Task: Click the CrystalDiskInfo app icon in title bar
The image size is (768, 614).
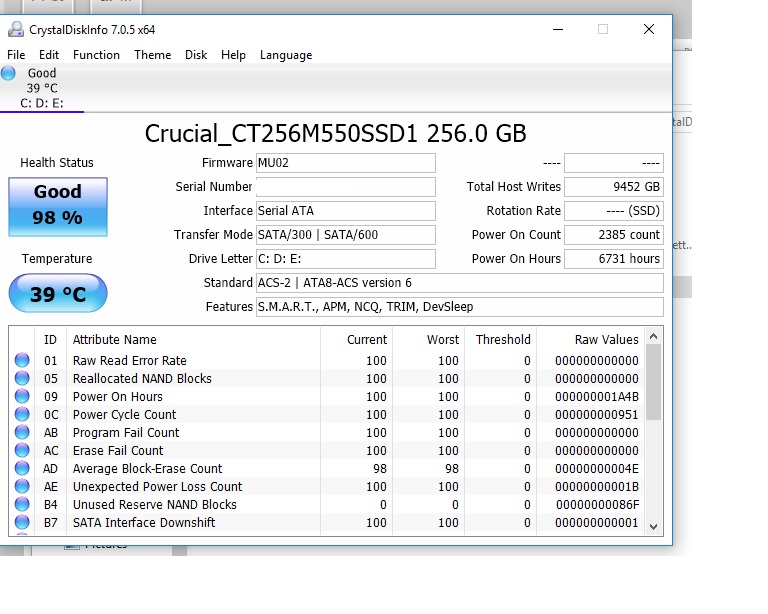Action: pyautogui.click(x=16, y=30)
